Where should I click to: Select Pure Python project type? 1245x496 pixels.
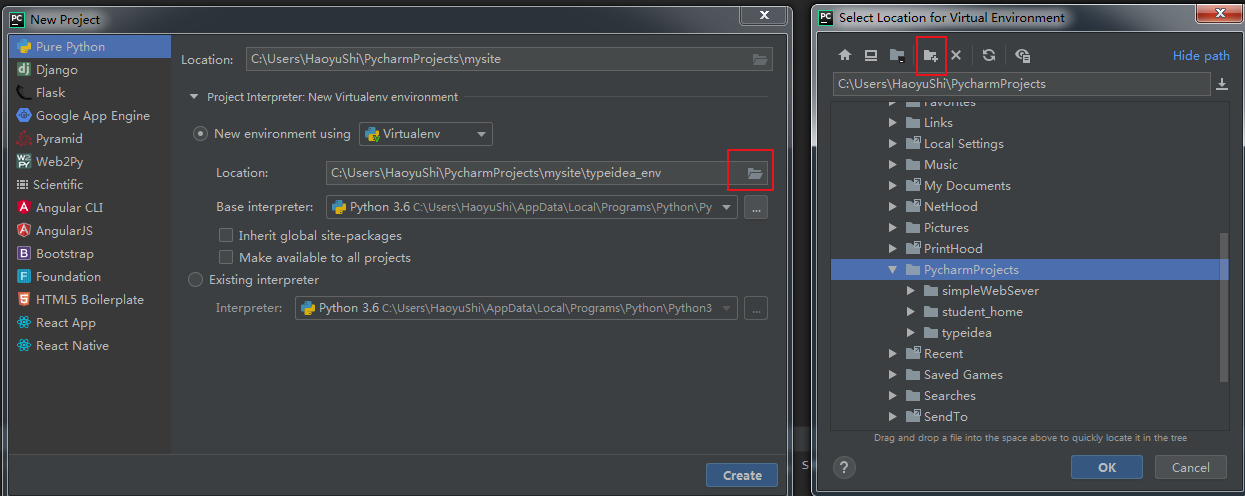point(90,47)
